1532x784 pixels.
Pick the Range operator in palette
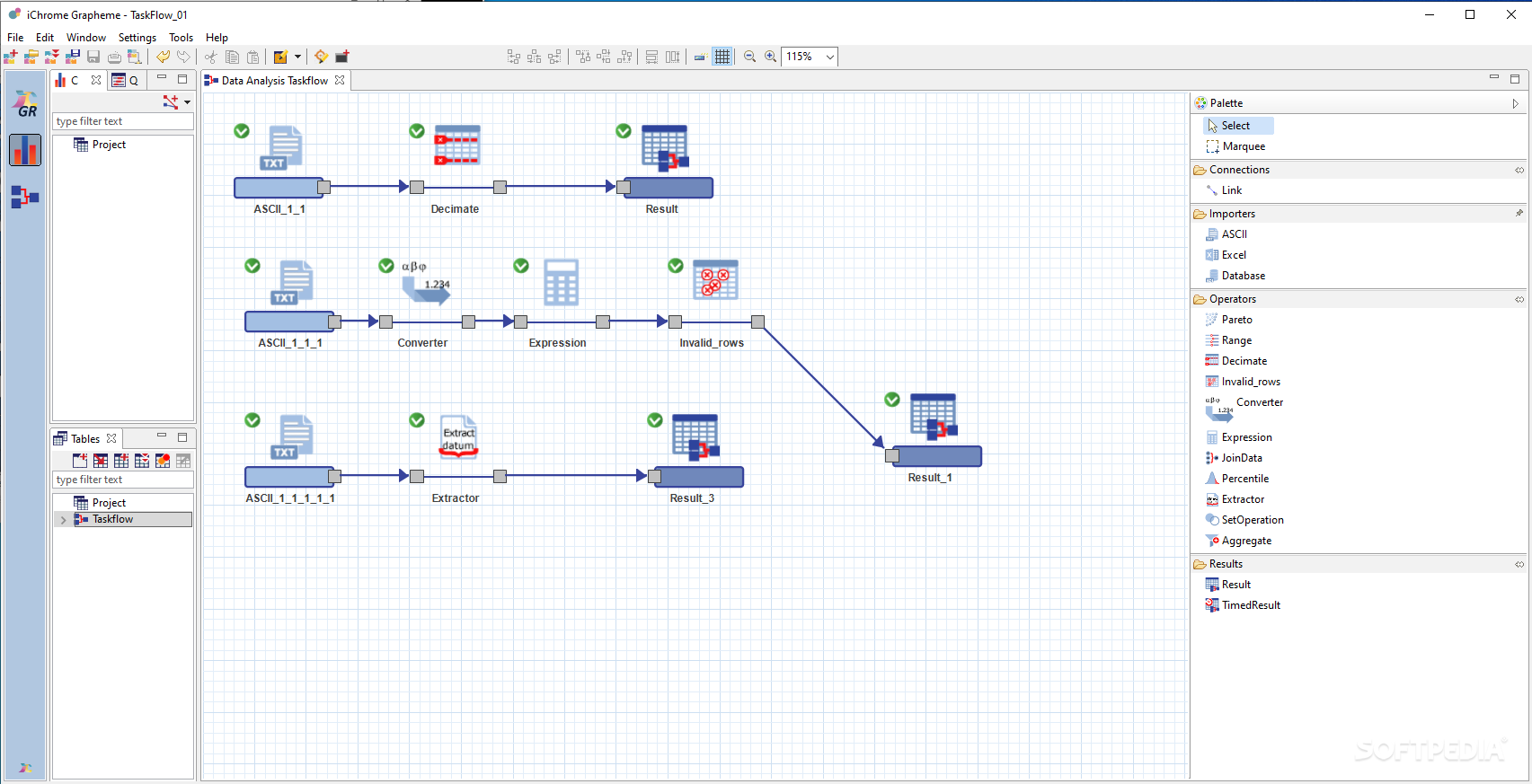(x=1228, y=340)
